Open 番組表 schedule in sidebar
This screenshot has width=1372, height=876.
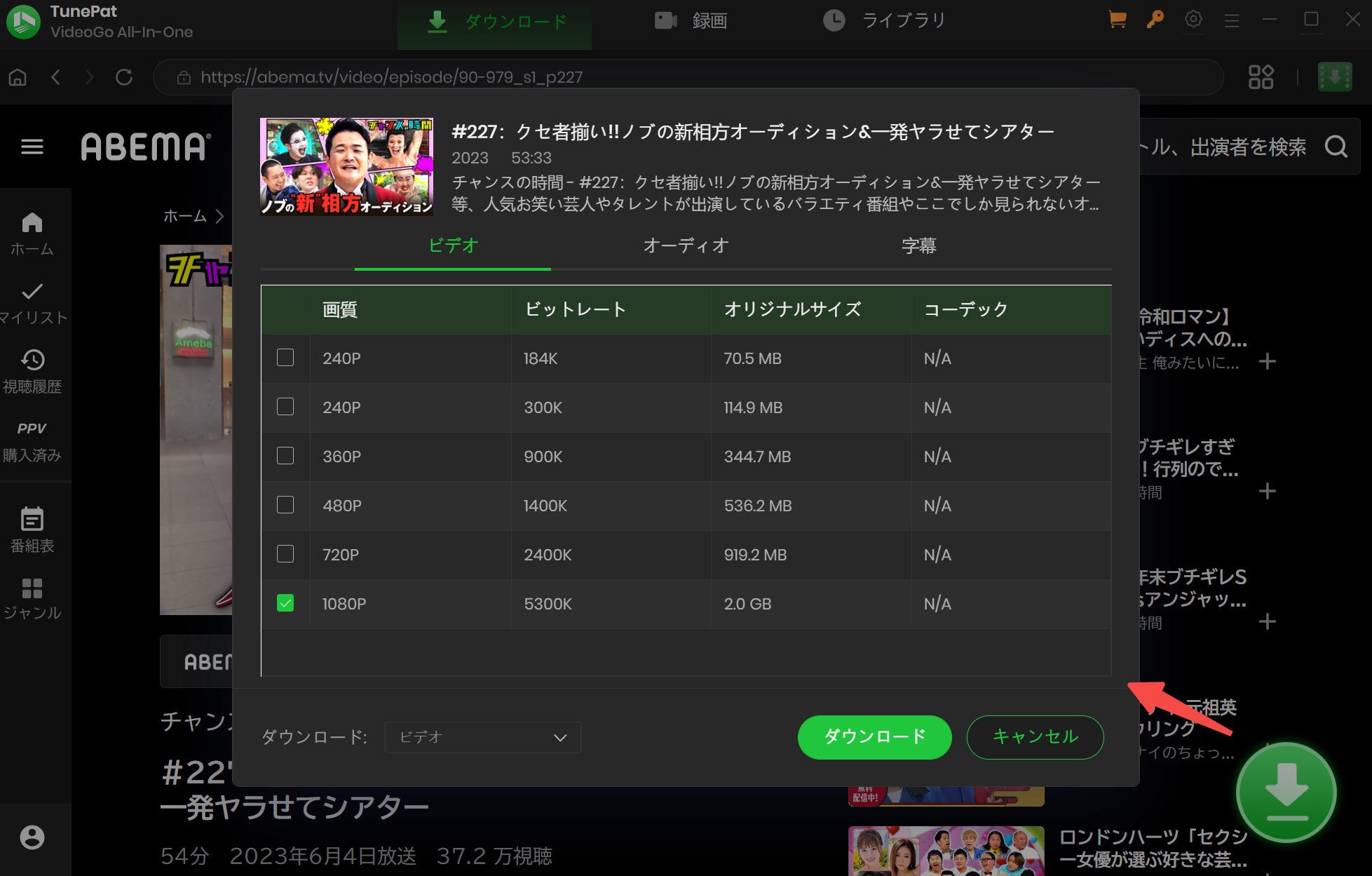point(32,531)
